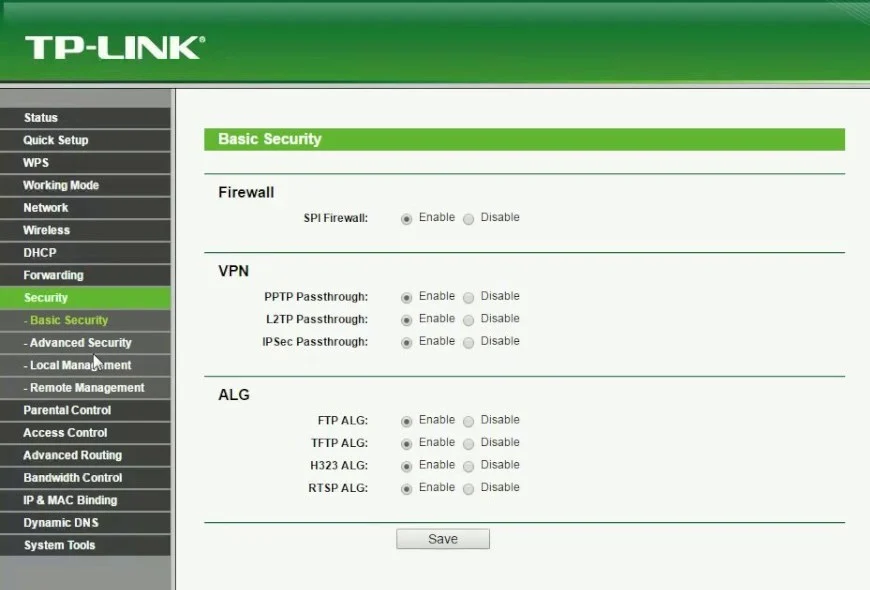Screen dimensions: 870x590
Task: Disable PPTP Passthrough
Action: [x=469, y=298]
